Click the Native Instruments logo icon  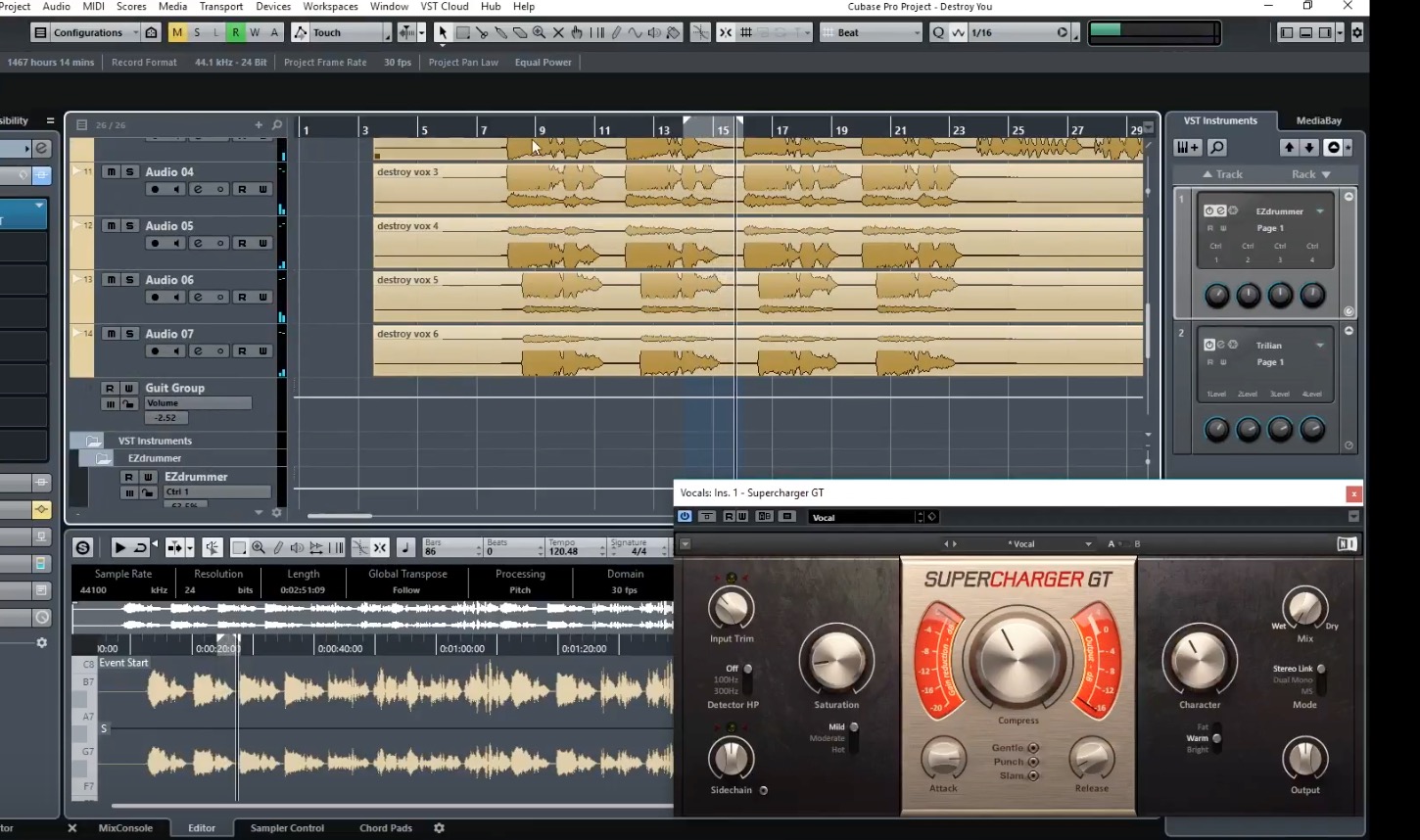(1347, 544)
